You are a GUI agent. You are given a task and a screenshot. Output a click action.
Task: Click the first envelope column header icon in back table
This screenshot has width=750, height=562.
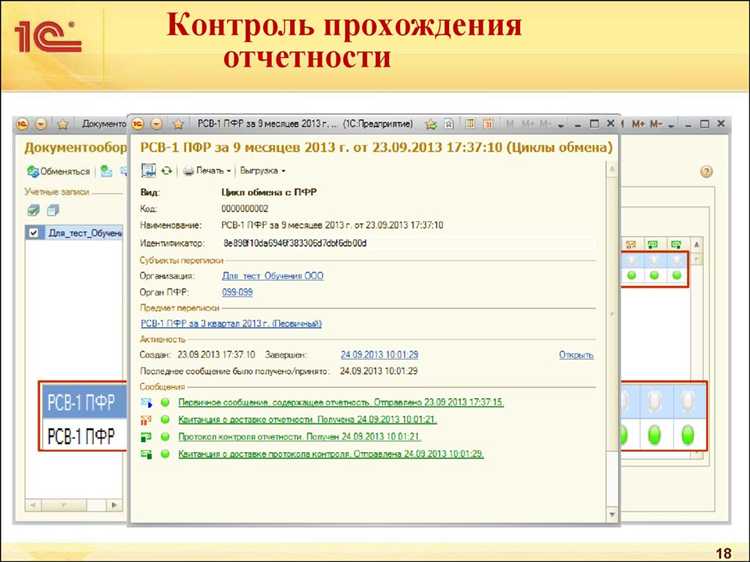(x=631, y=244)
